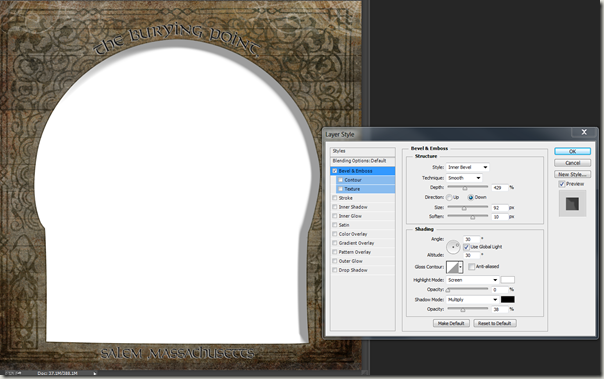Click the Cancel button
This screenshot has height=379, width=604.
point(572,163)
